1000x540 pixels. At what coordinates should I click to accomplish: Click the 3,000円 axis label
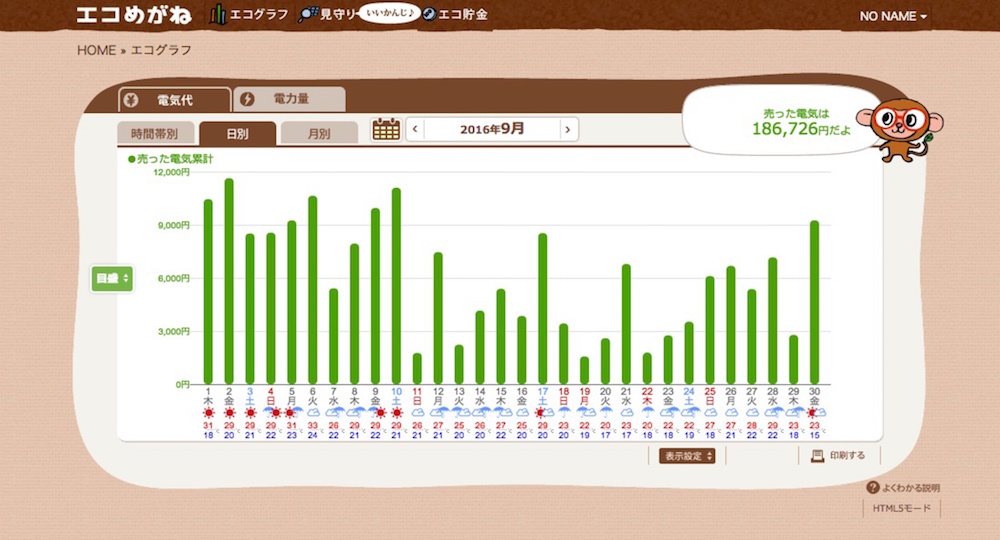(173, 332)
